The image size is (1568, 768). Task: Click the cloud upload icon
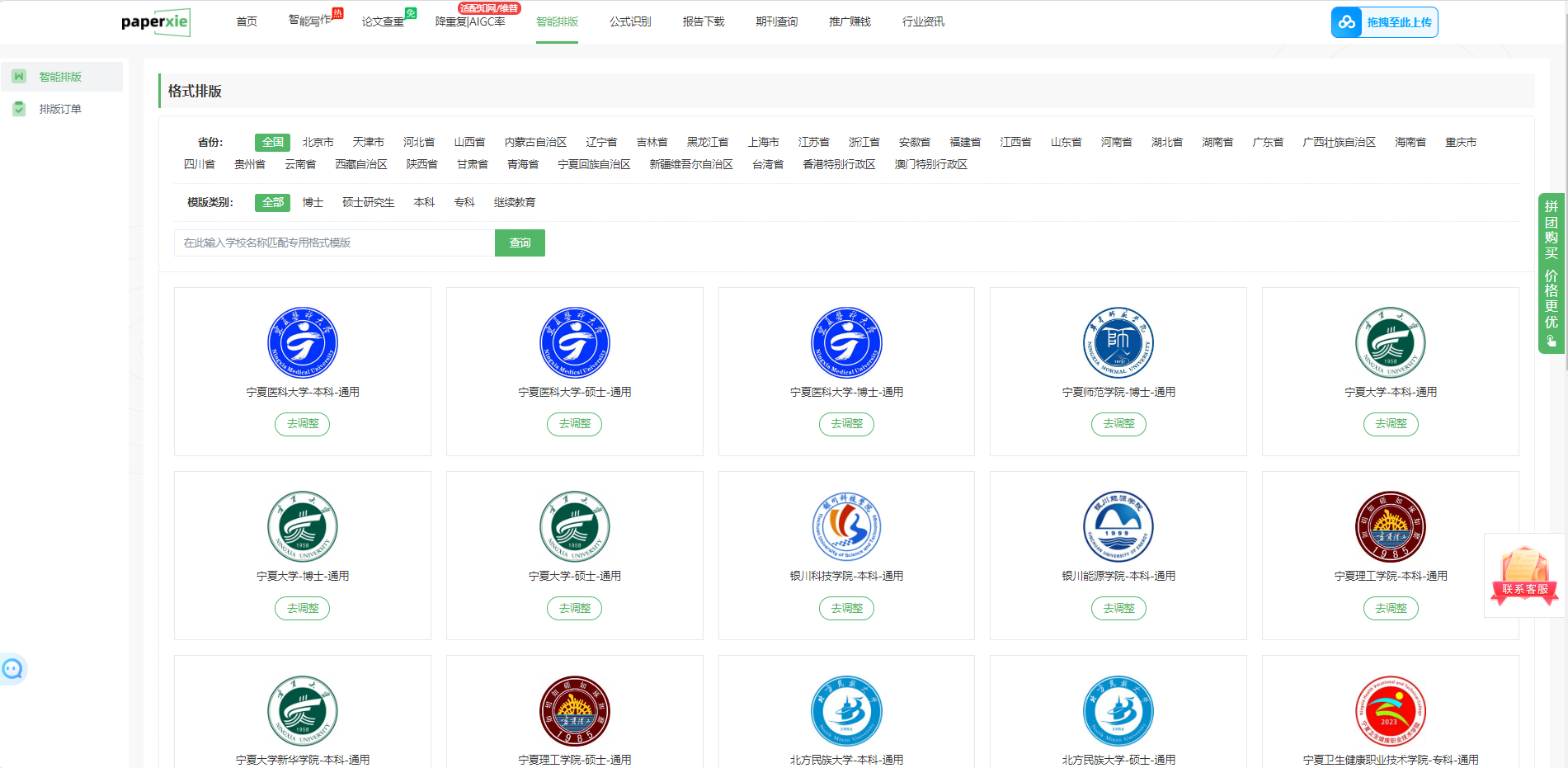pyautogui.click(x=1347, y=22)
